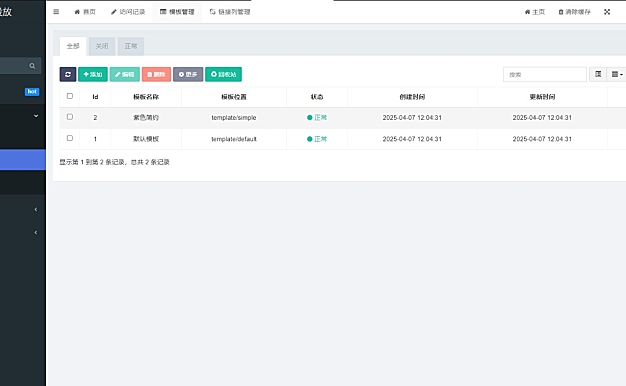Show 全部 (all) status filter tab
The height and width of the screenshot is (386, 626).
coord(73,46)
